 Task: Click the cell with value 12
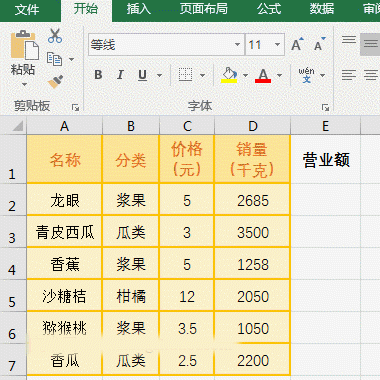187,296
